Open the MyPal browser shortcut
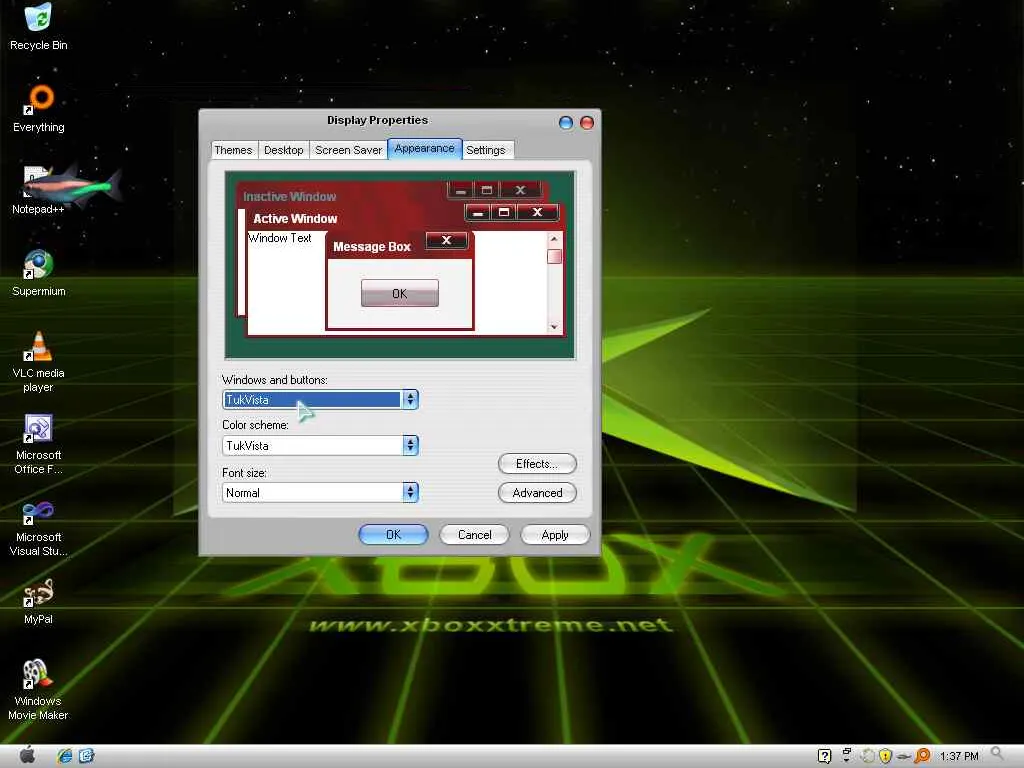This screenshot has width=1024, height=768. coord(38,601)
